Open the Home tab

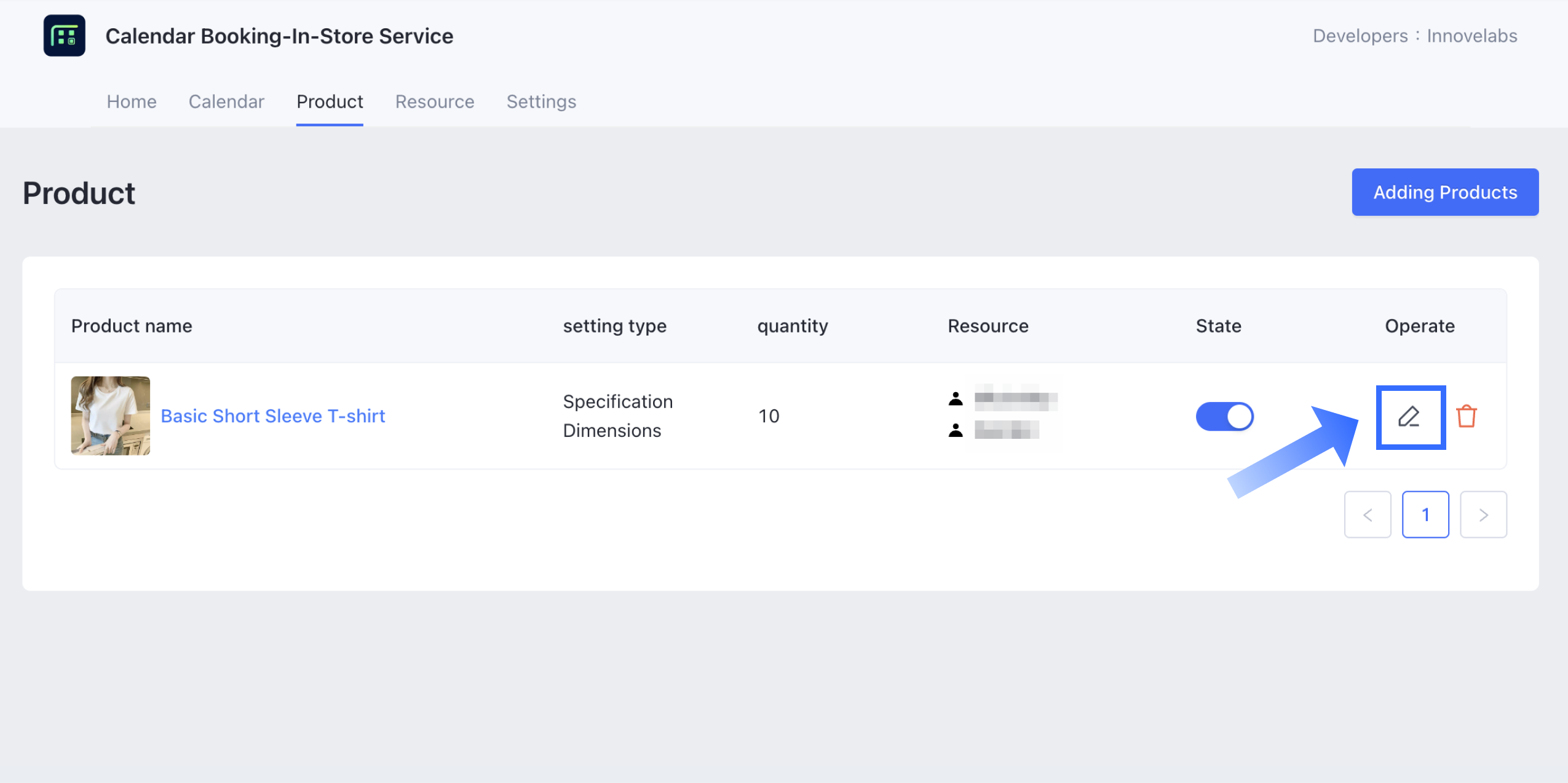[x=132, y=101]
